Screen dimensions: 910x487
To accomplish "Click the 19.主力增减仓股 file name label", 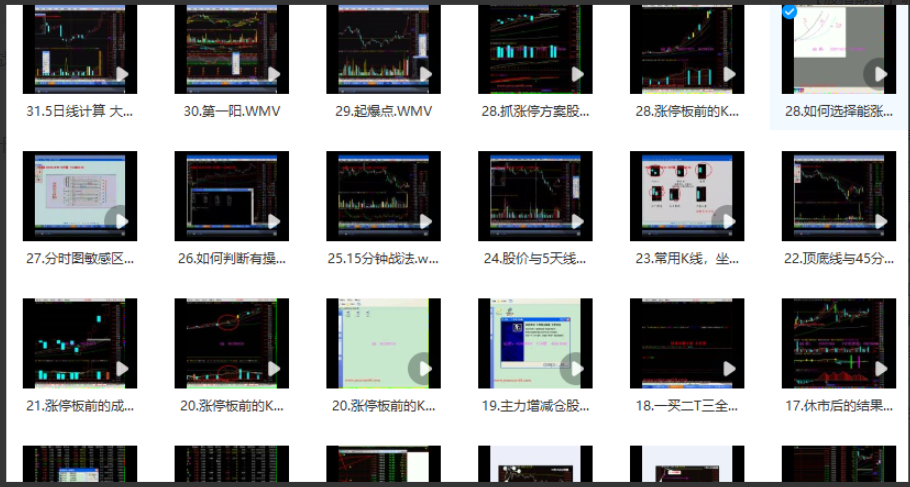I will (535, 405).
